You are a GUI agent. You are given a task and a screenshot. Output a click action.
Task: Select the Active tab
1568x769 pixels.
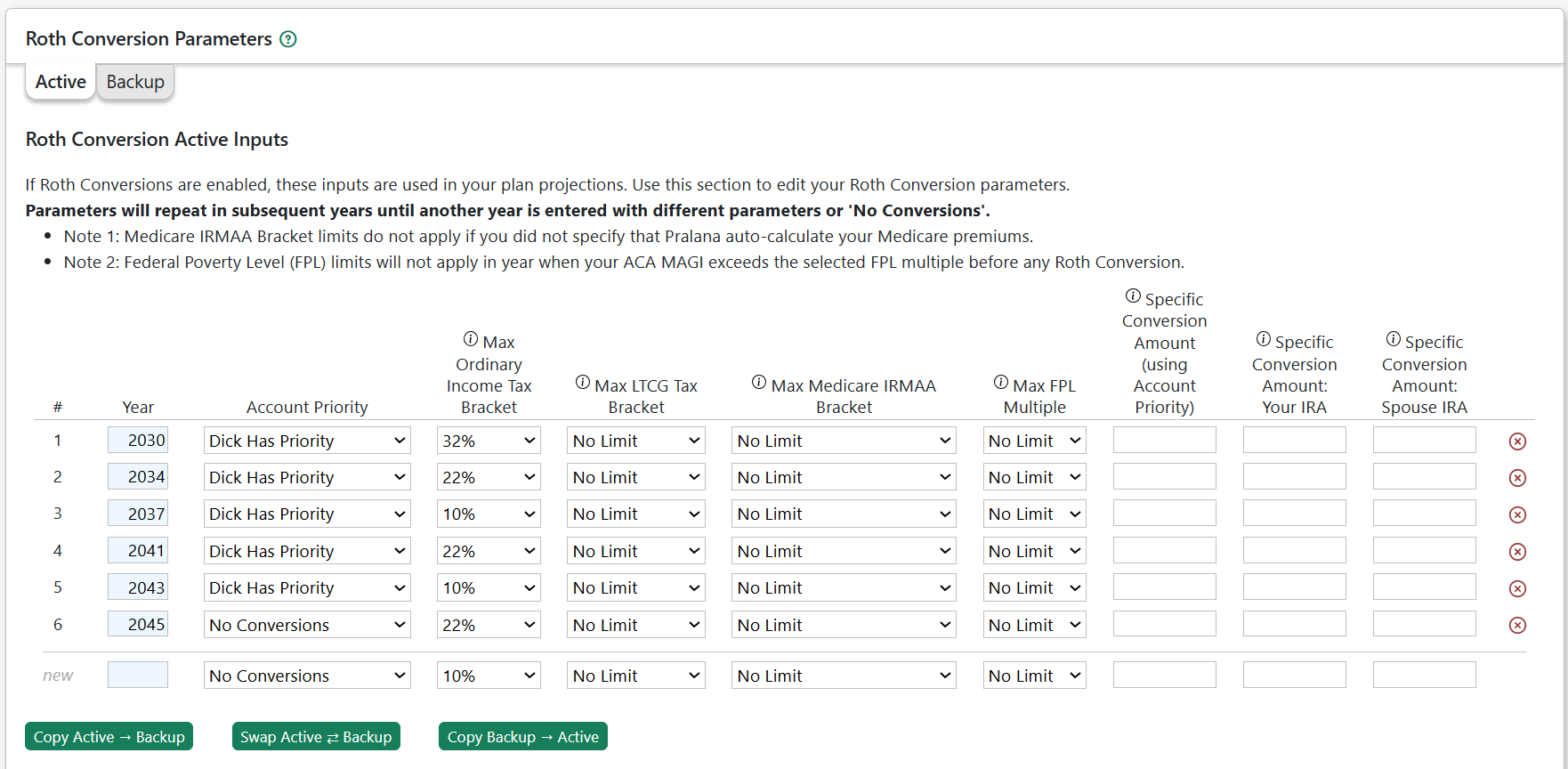click(61, 82)
